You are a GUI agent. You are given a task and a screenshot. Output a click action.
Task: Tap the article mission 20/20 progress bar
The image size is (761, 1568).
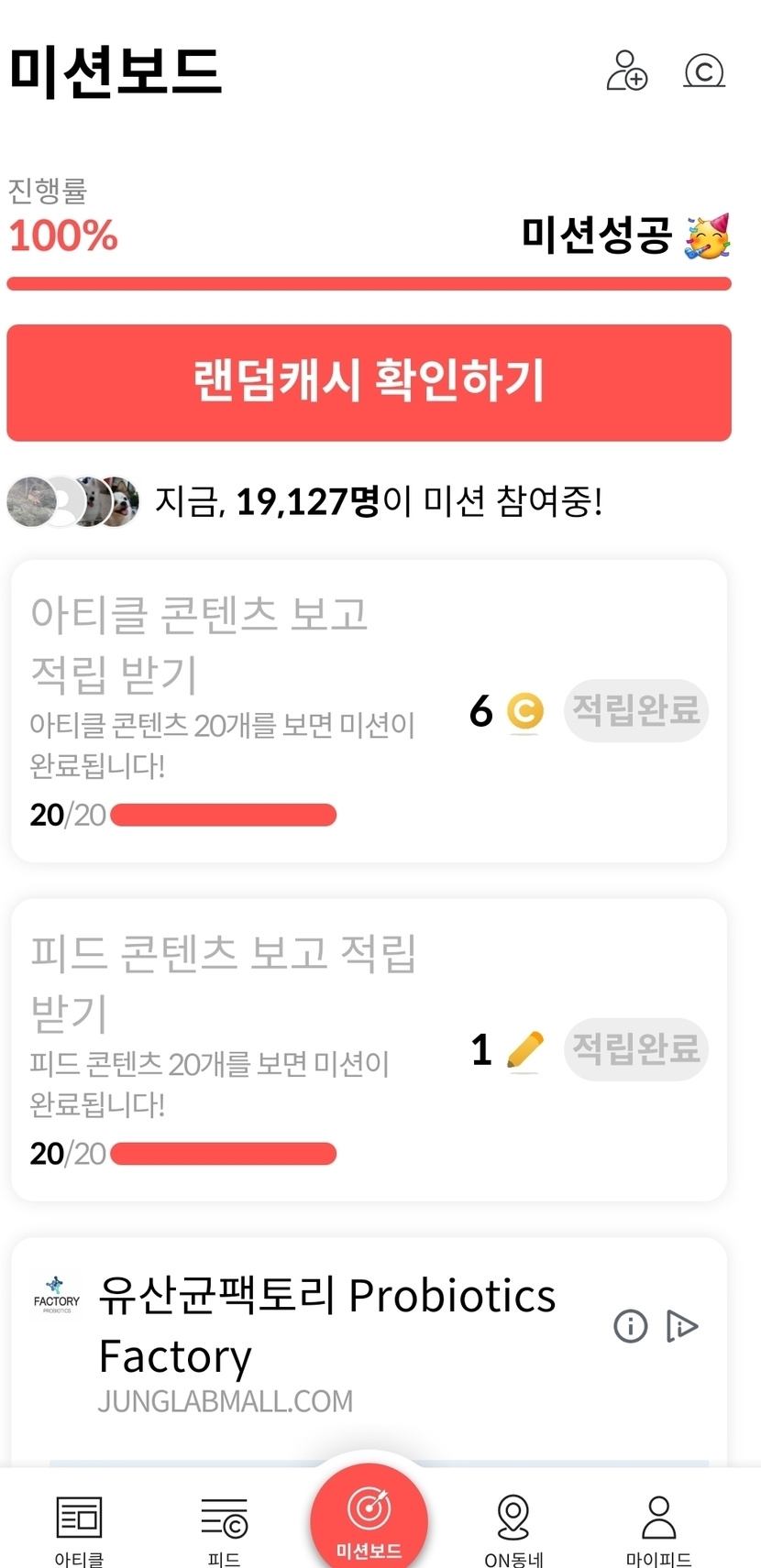(224, 815)
